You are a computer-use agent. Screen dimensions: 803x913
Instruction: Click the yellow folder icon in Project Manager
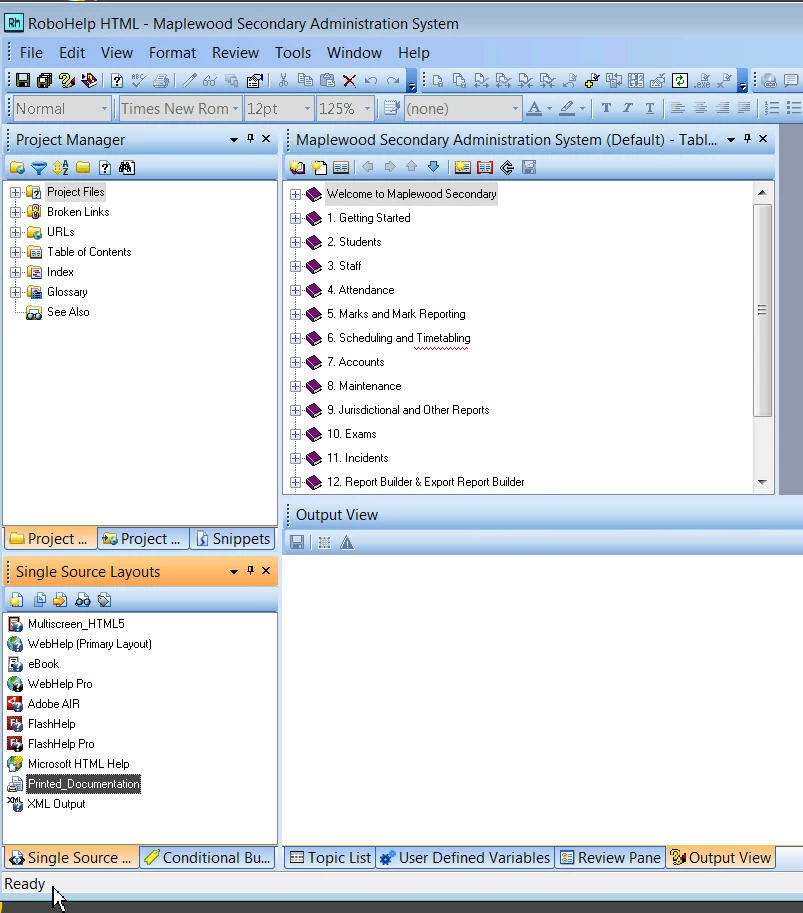(x=83, y=168)
